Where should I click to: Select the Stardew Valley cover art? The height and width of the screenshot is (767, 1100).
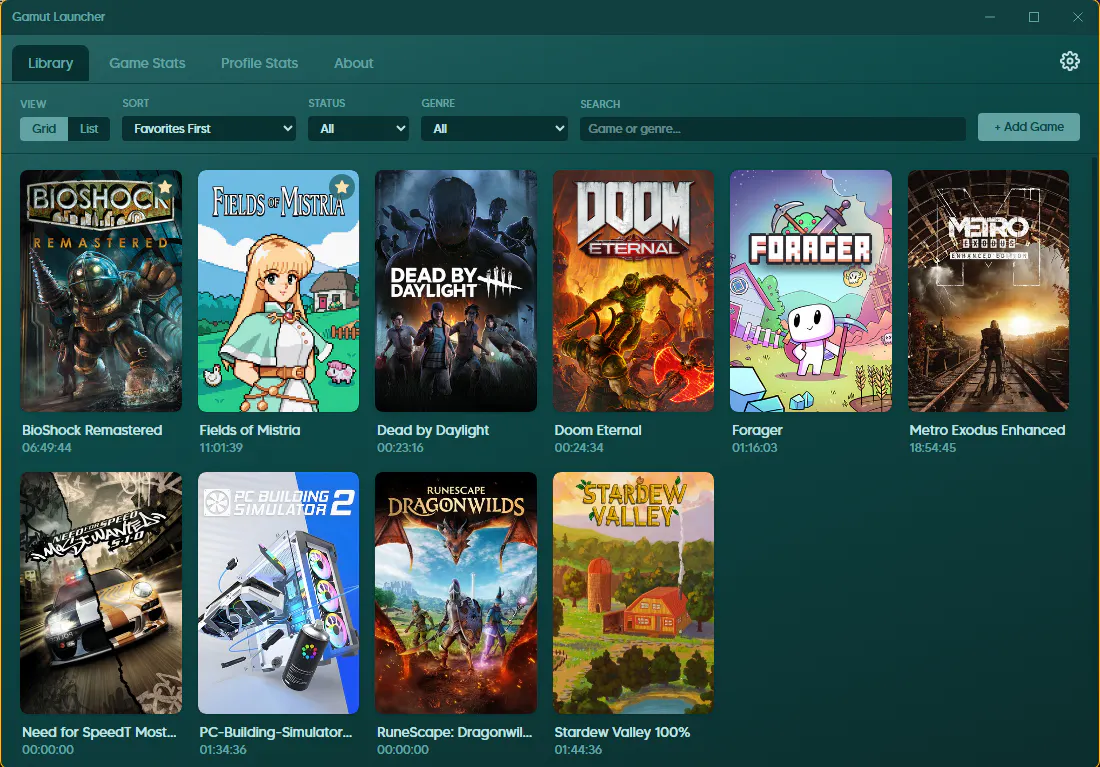(x=633, y=593)
